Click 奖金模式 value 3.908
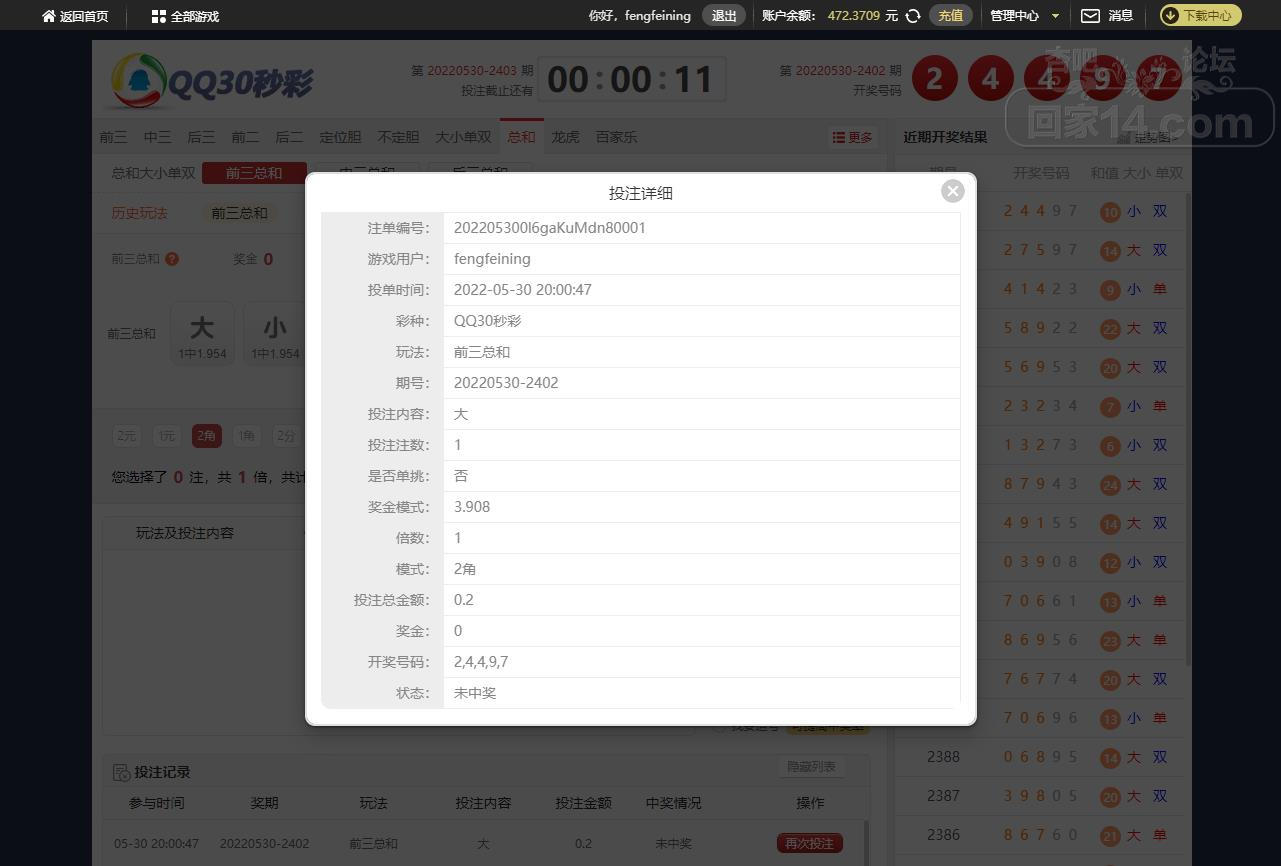1281x866 pixels. pos(472,507)
